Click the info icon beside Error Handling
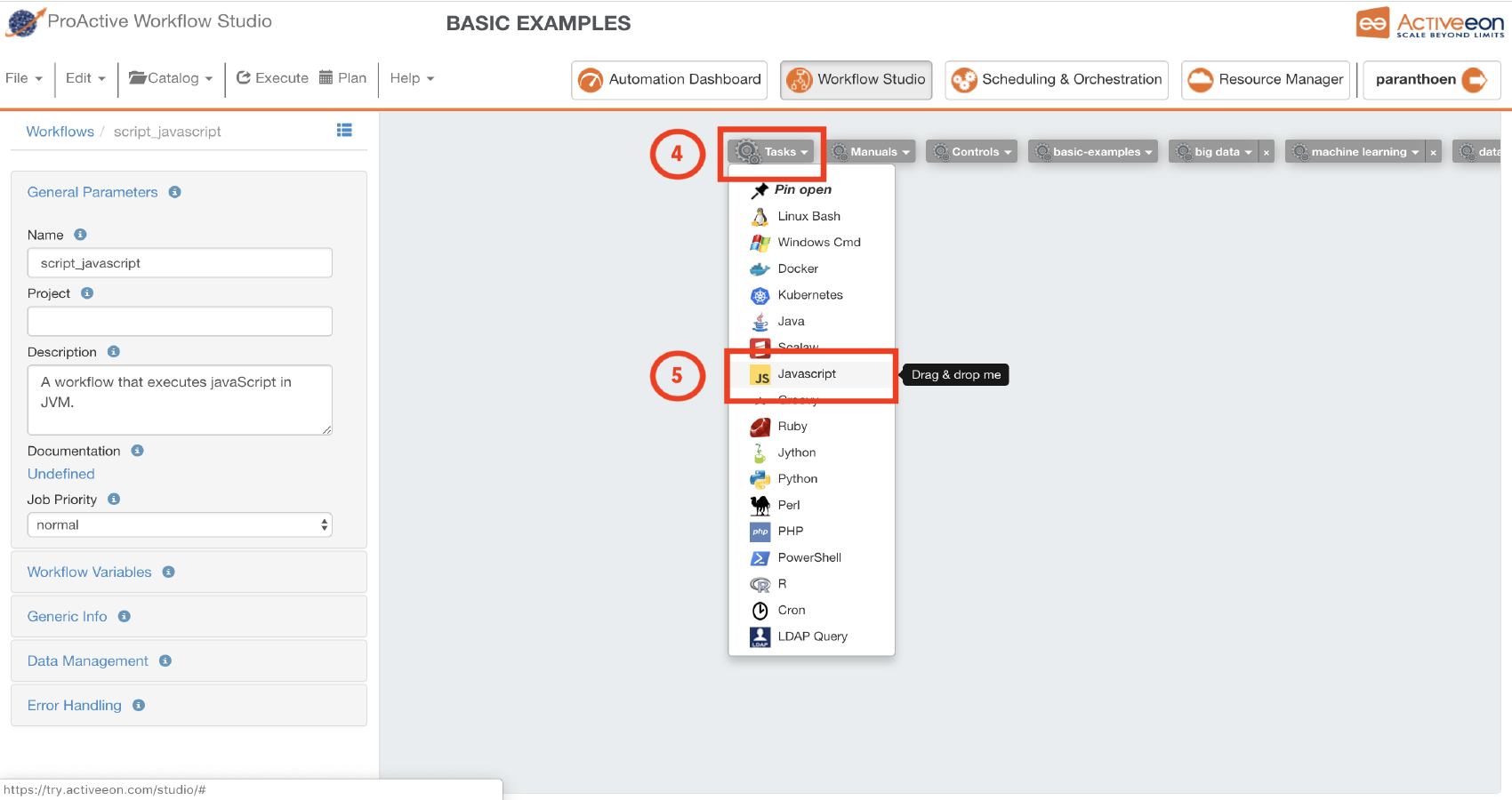This screenshot has height=800, width=1512. pyautogui.click(x=139, y=705)
